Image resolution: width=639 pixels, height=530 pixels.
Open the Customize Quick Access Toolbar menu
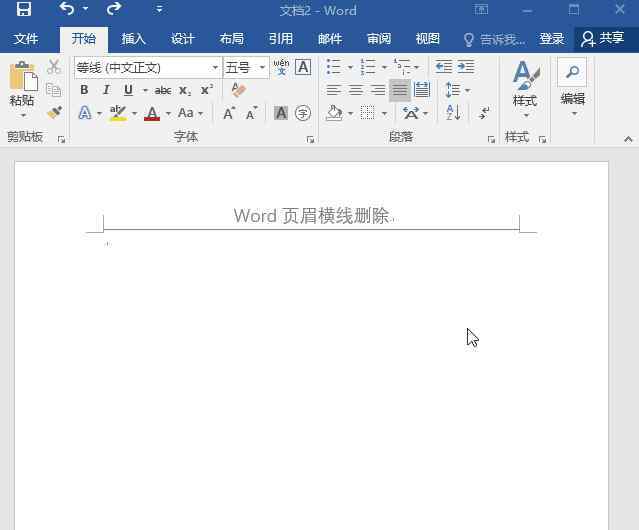tap(159, 9)
